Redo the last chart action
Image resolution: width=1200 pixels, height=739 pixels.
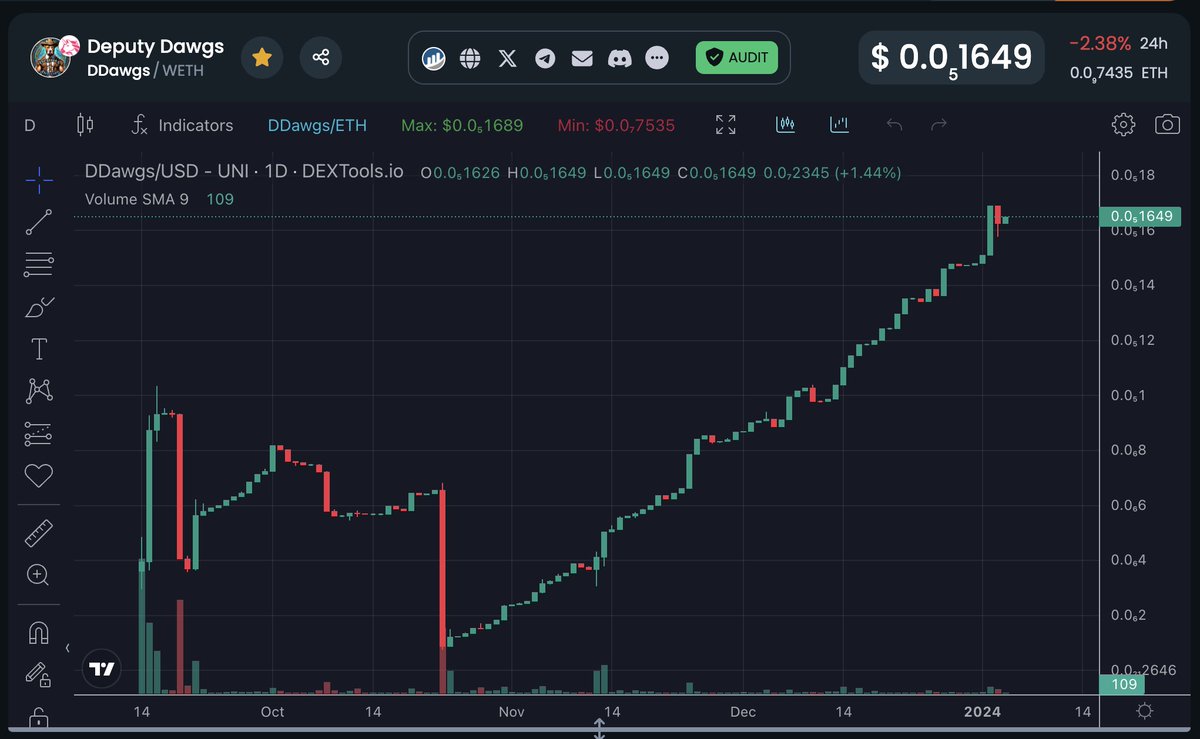(x=939, y=125)
